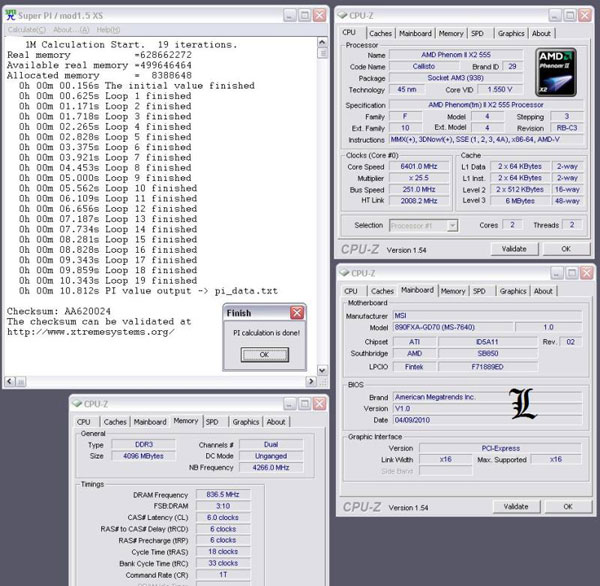Open the About menu in Super PI
The height and width of the screenshot is (586, 600).
(x=64, y=30)
